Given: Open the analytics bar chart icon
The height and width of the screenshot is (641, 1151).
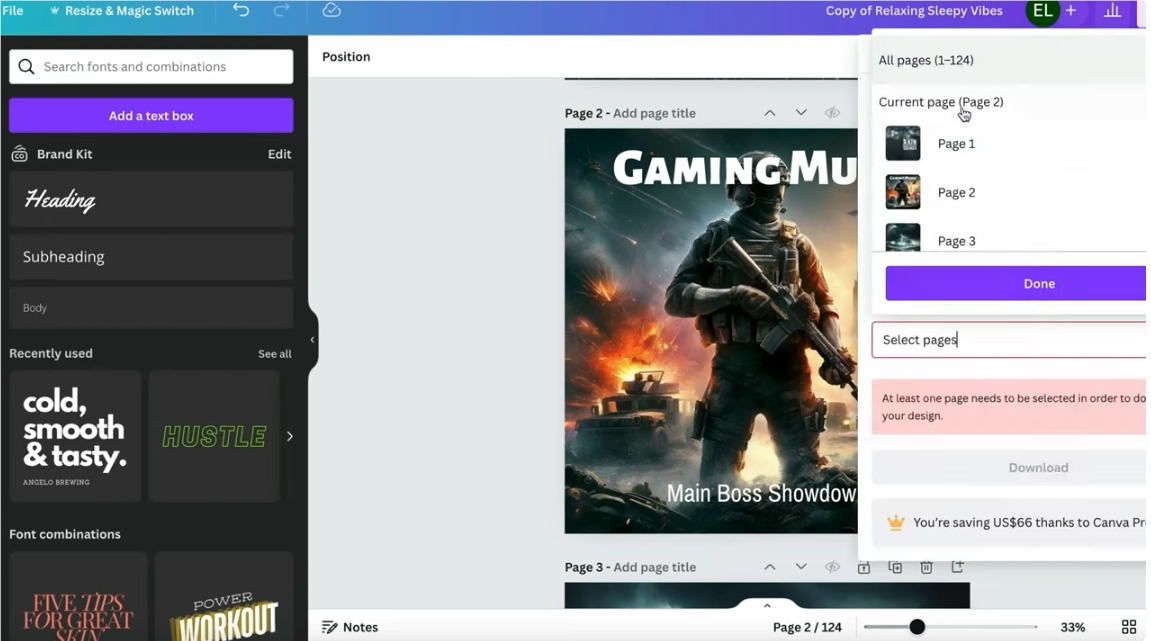Looking at the screenshot, I should coord(1112,11).
